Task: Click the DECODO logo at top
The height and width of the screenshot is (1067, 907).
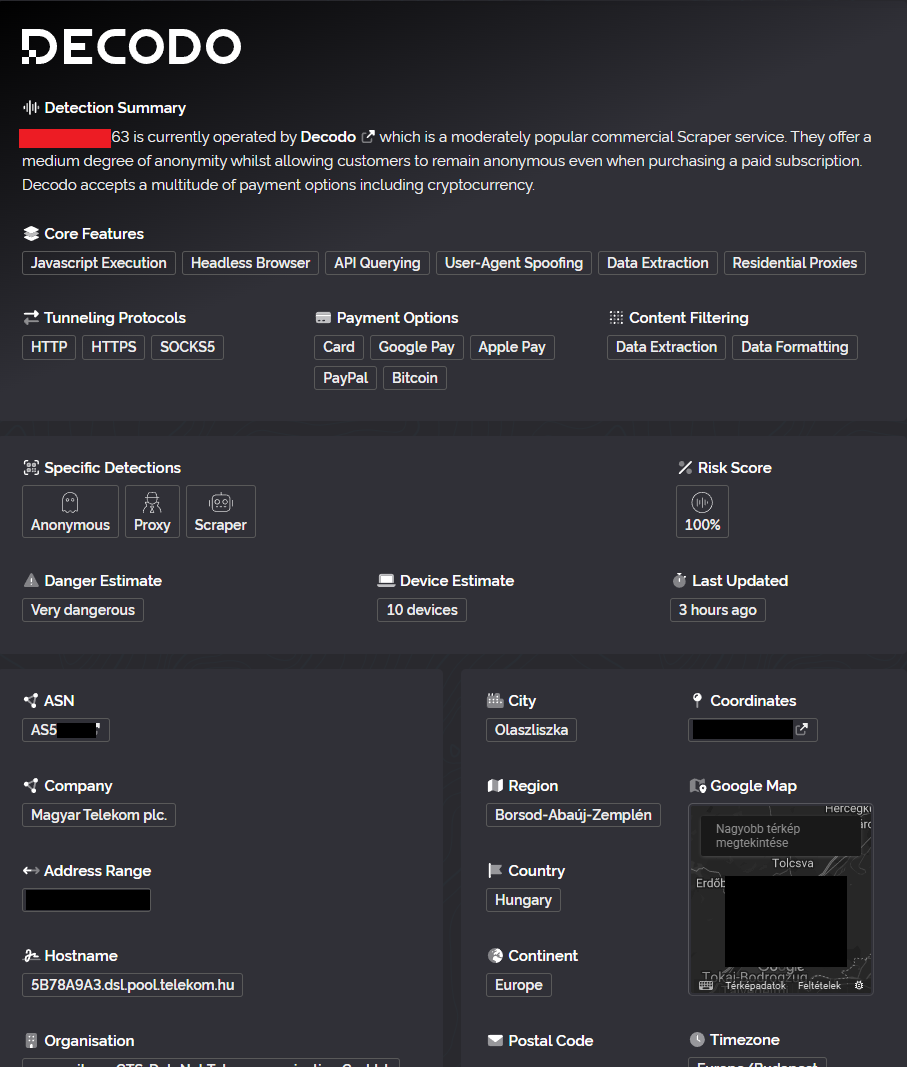Action: (131, 47)
